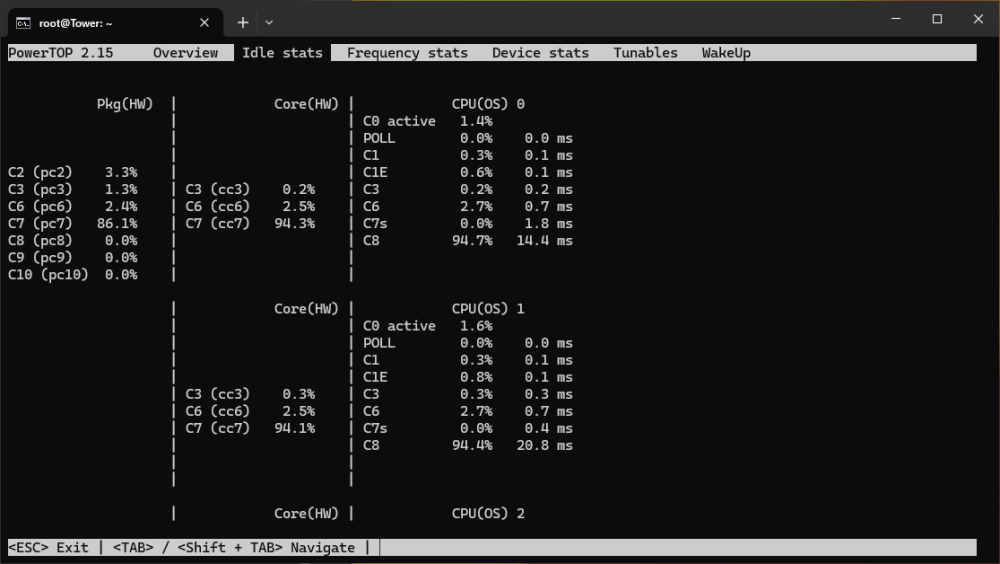Click the C8 94.4% 20.8 ms row
This screenshot has width=1000, height=564.
tap(467, 445)
